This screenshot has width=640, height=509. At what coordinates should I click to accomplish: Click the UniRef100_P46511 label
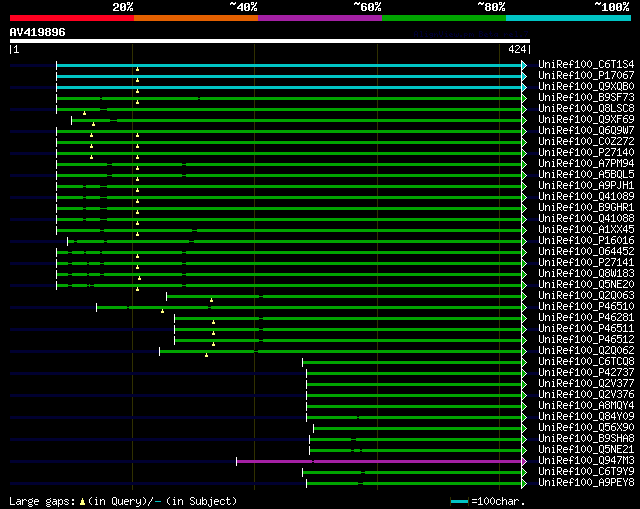[x=586, y=329]
